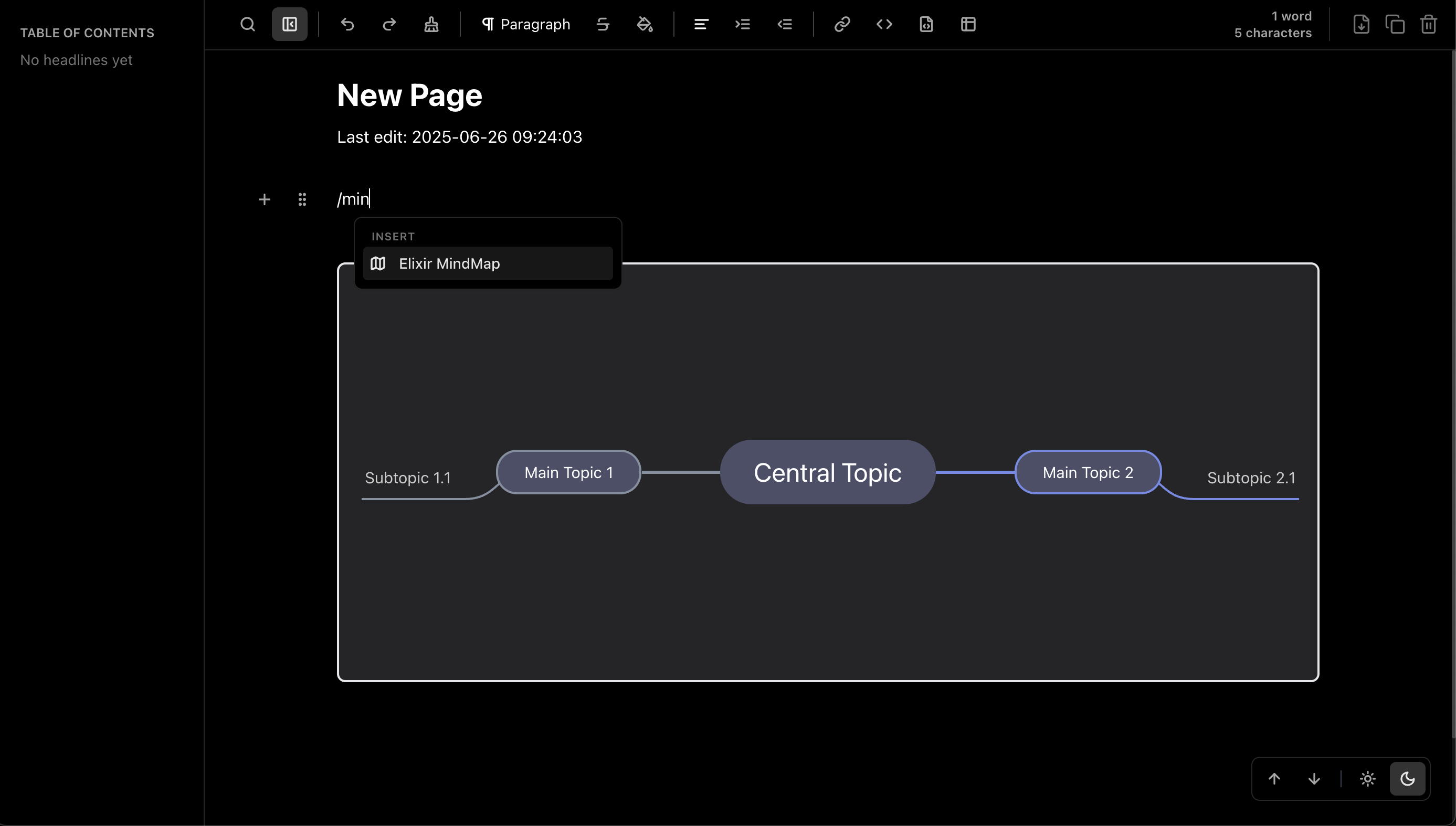This screenshot has width=1456, height=826.
Task: Insert a table from the toolbar
Action: point(968,24)
